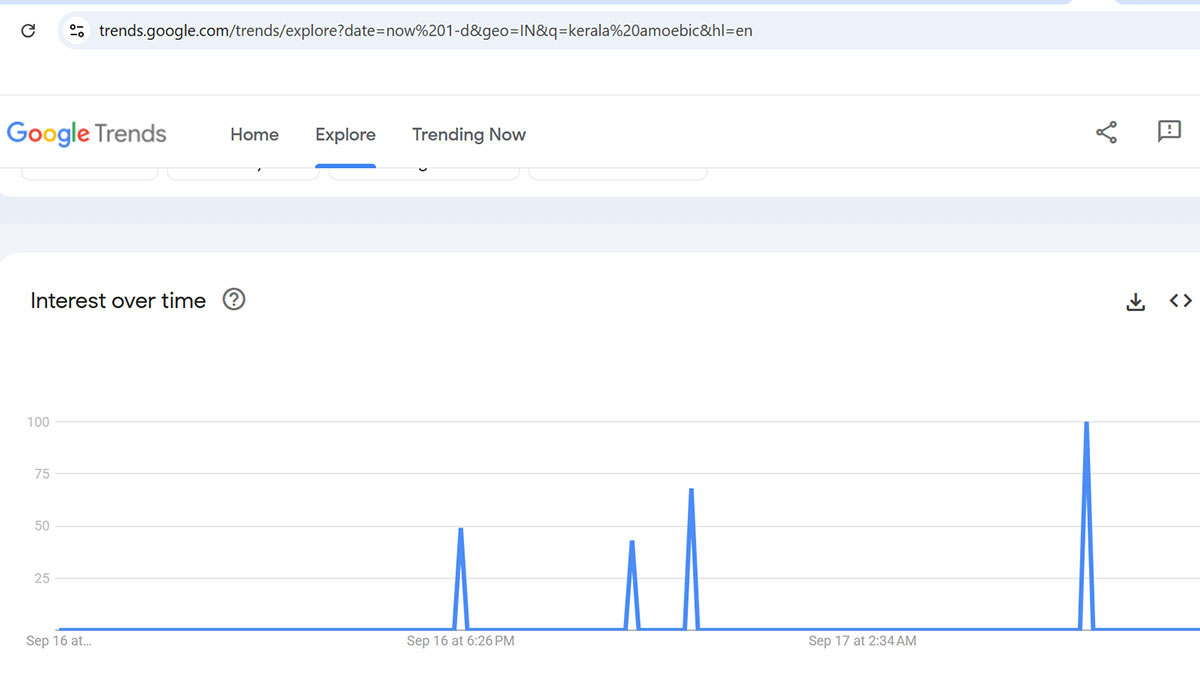Click the share icon in Trends header
Screen dimensions: 1200x675
coord(1106,132)
